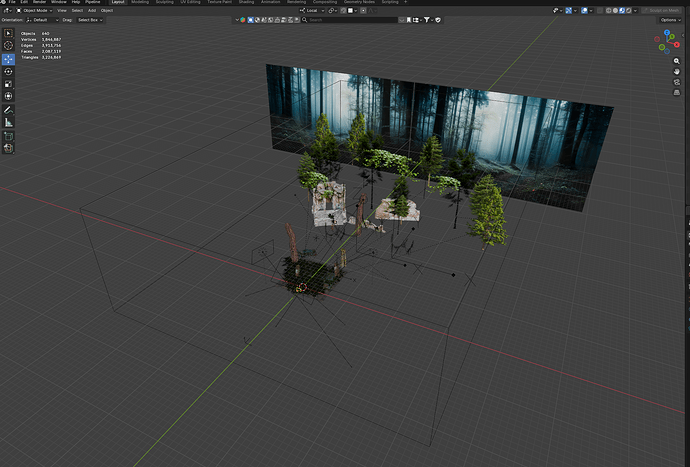Expand the small chevron left of asset icon

coord(237,20)
